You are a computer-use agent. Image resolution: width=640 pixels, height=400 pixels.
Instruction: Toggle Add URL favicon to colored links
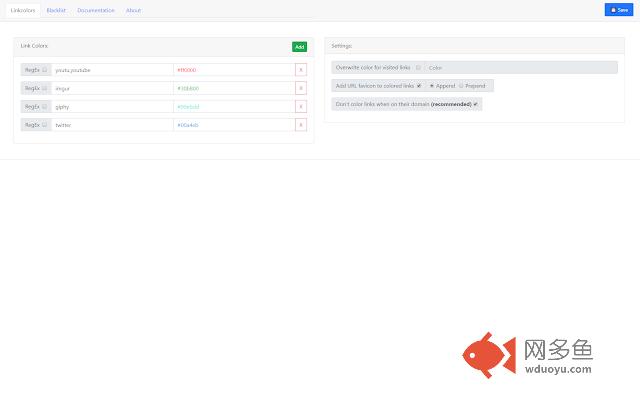419,86
